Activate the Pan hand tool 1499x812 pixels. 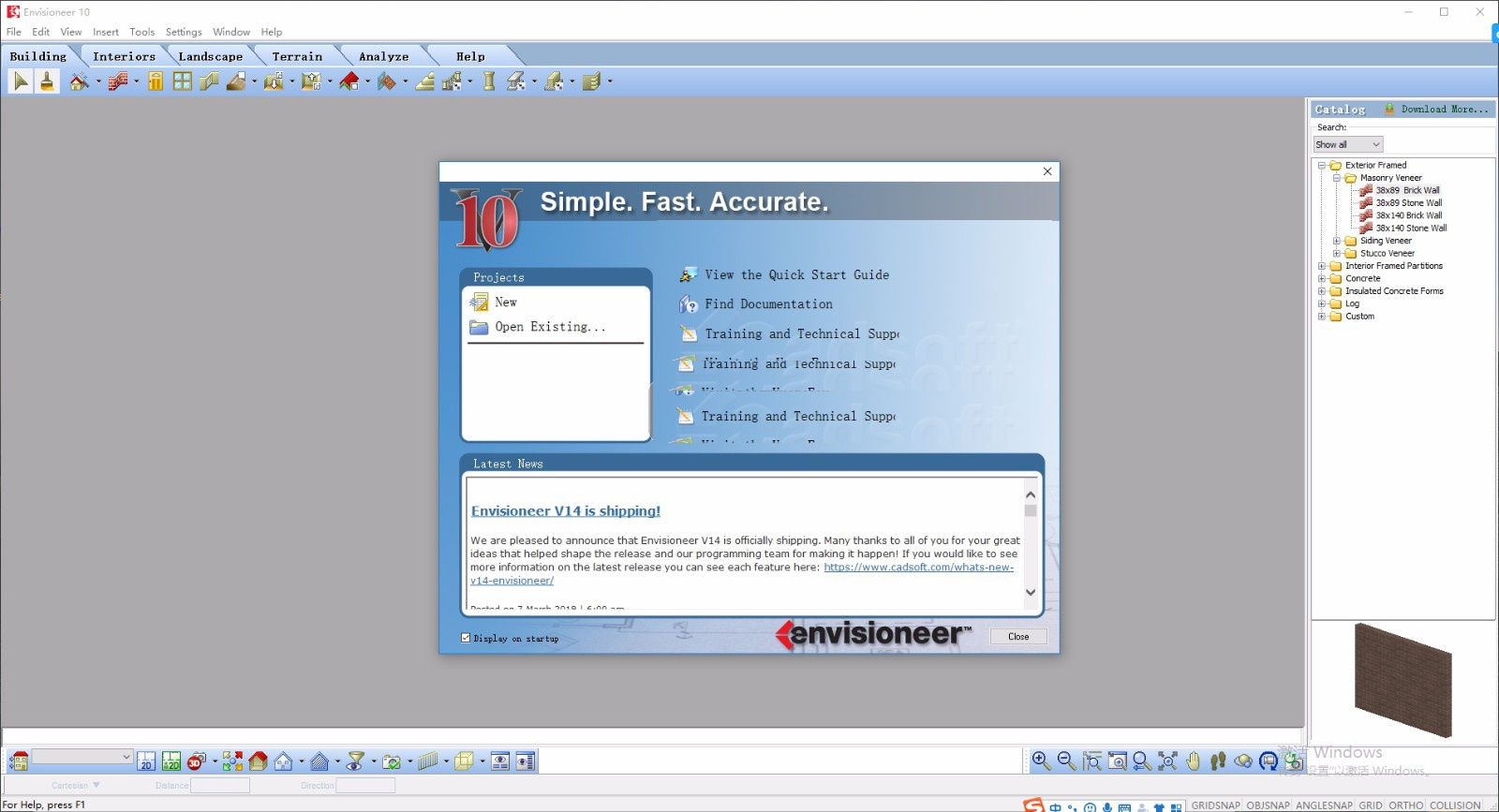coord(1193,761)
